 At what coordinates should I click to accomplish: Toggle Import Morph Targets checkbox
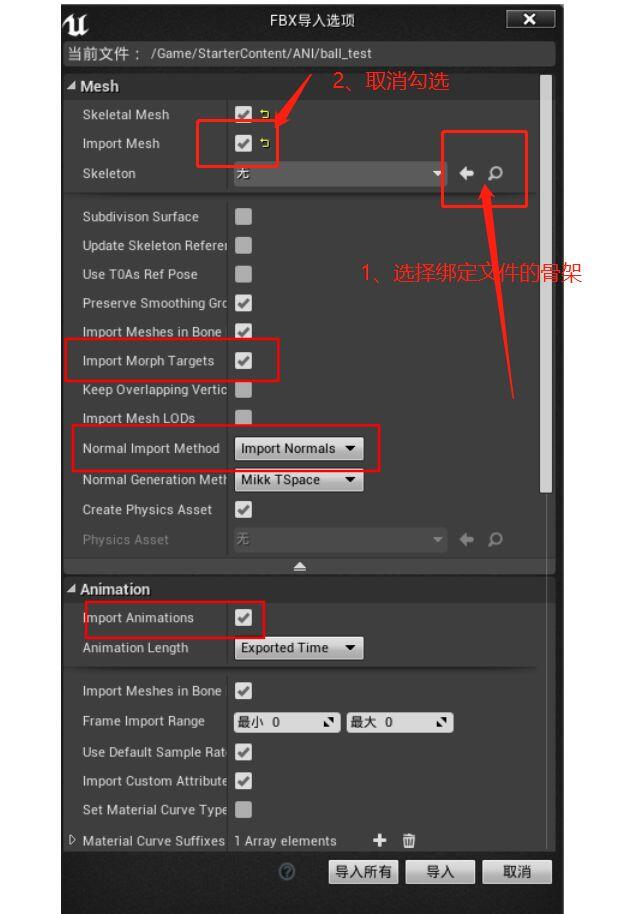tap(243, 360)
